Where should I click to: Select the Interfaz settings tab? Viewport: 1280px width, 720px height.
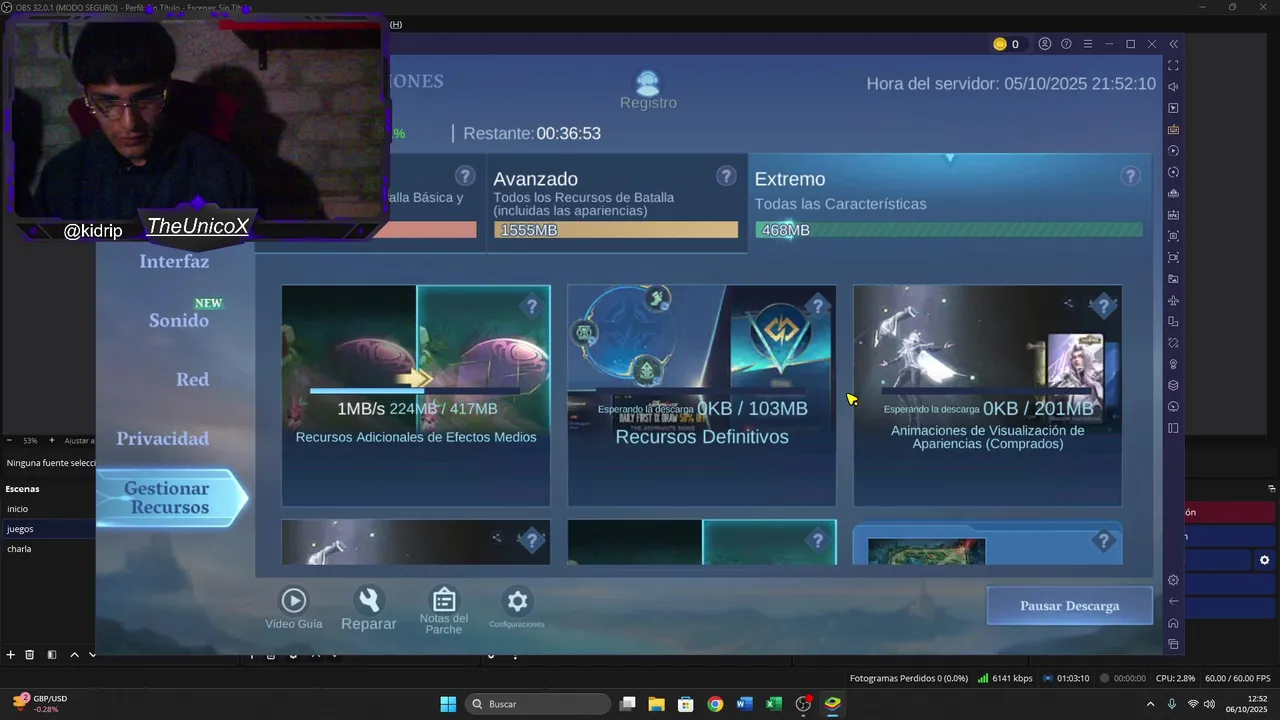tap(174, 262)
